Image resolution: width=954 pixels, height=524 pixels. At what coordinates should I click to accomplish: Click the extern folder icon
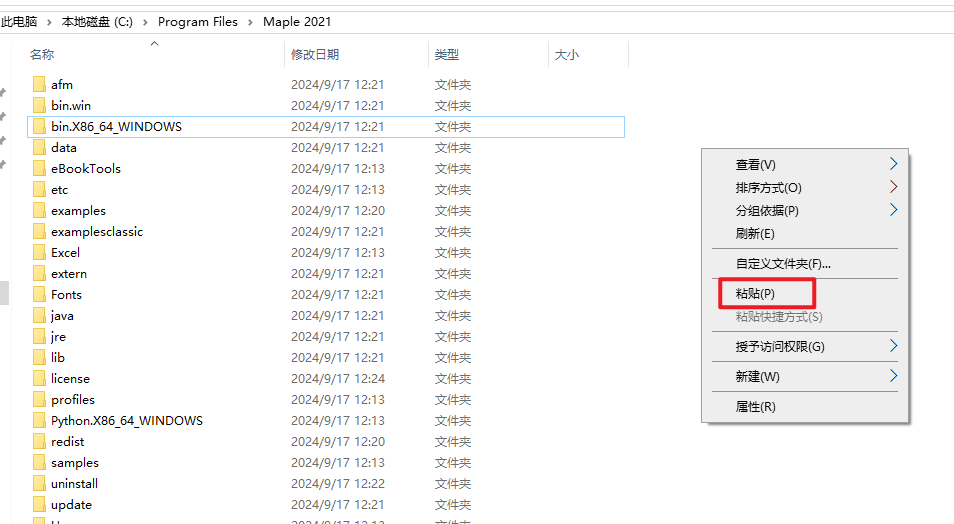coord(40,273)
